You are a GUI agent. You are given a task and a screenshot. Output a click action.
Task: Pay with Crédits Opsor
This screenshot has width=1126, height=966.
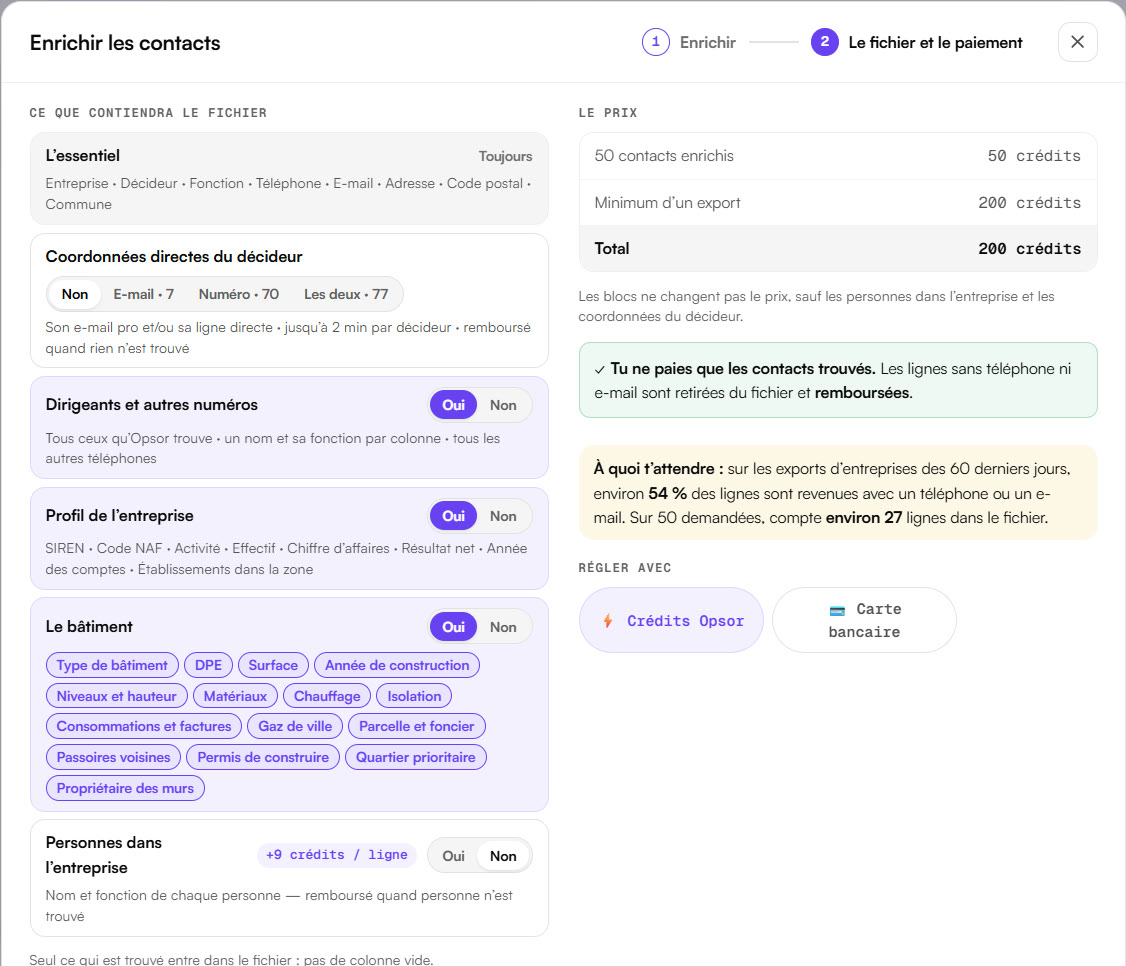tap(671, 621)
